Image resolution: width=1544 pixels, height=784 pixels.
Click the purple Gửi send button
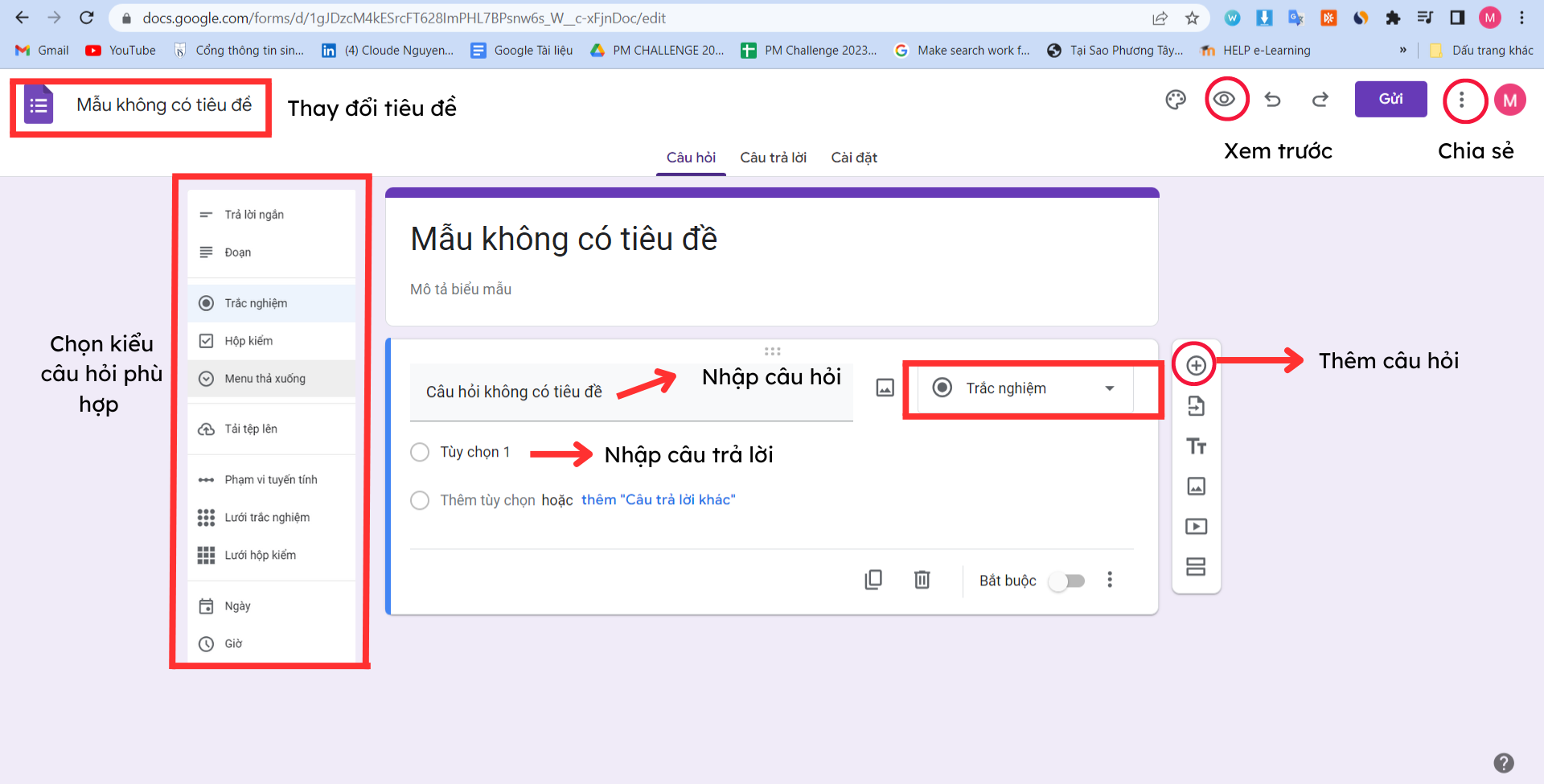[x=1390, y=99]
